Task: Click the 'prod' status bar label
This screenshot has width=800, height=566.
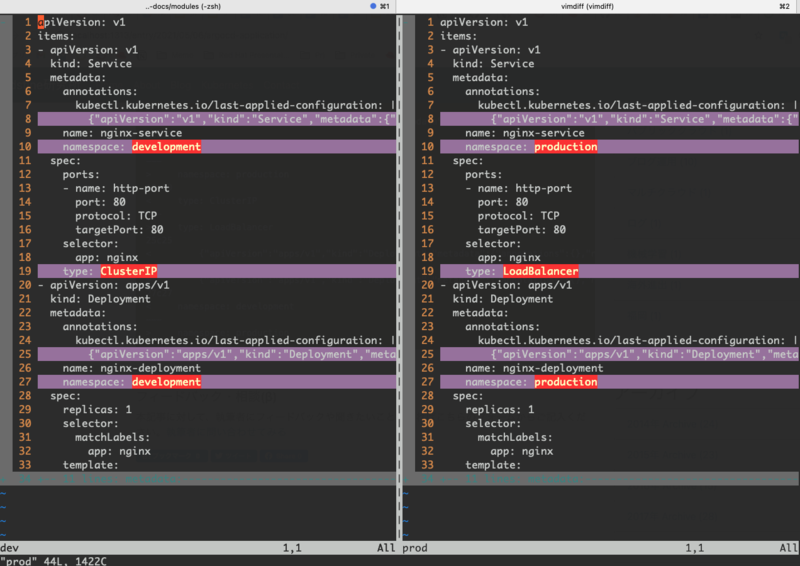Action: tap(415, 548)
